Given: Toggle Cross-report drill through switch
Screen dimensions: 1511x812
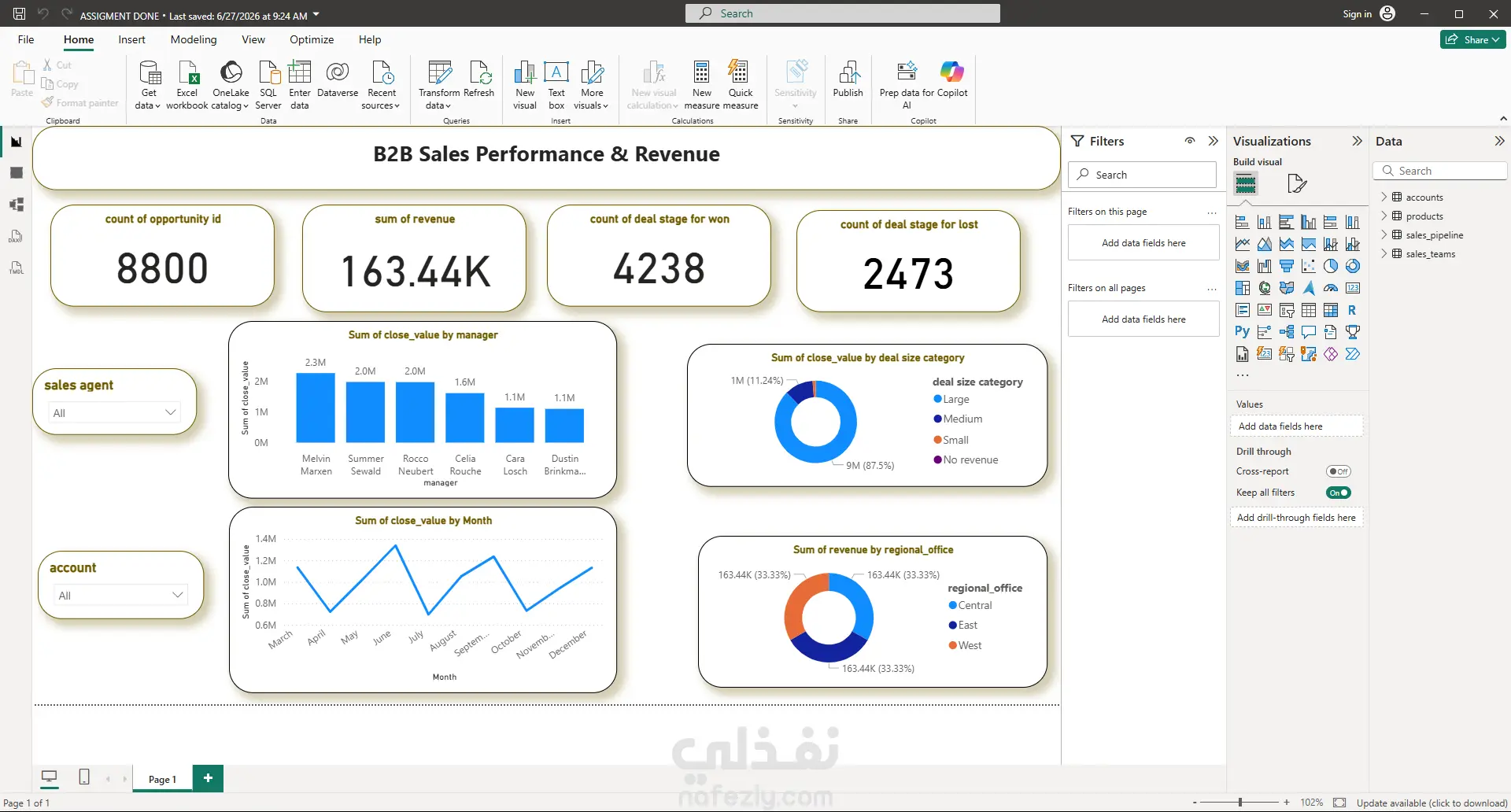Looking at the screenshot, I should [x=1338, y=471].
